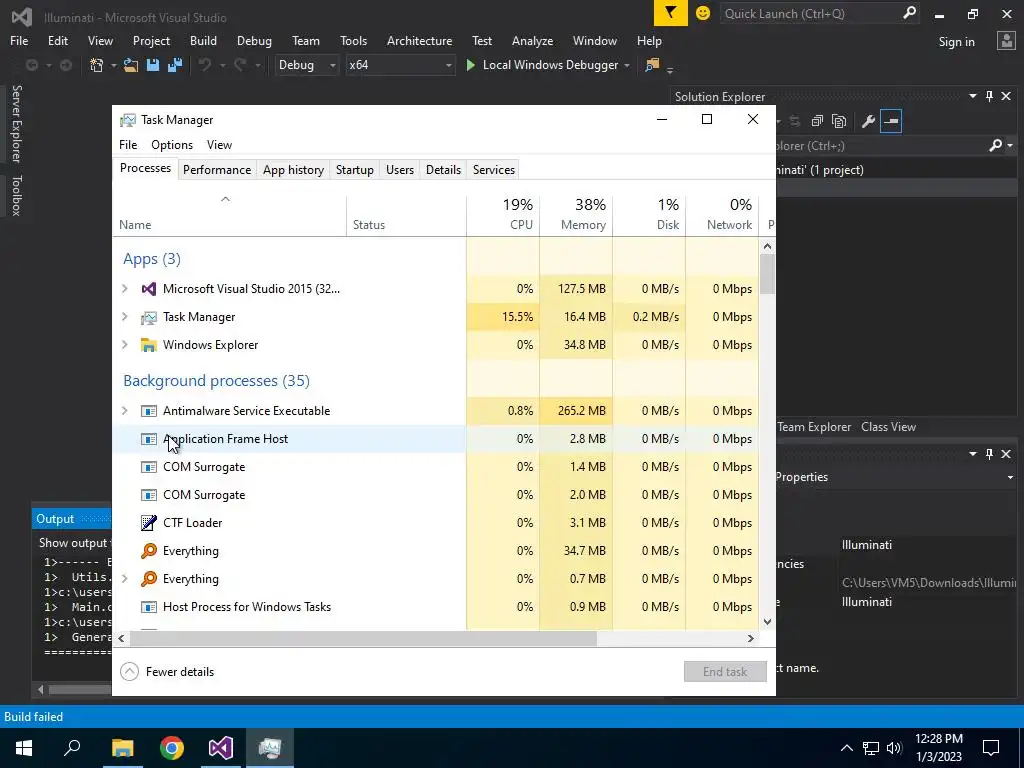1024x768 pixels.
Task: Toggle pin on Properties panel
Action: coord(989,453)
